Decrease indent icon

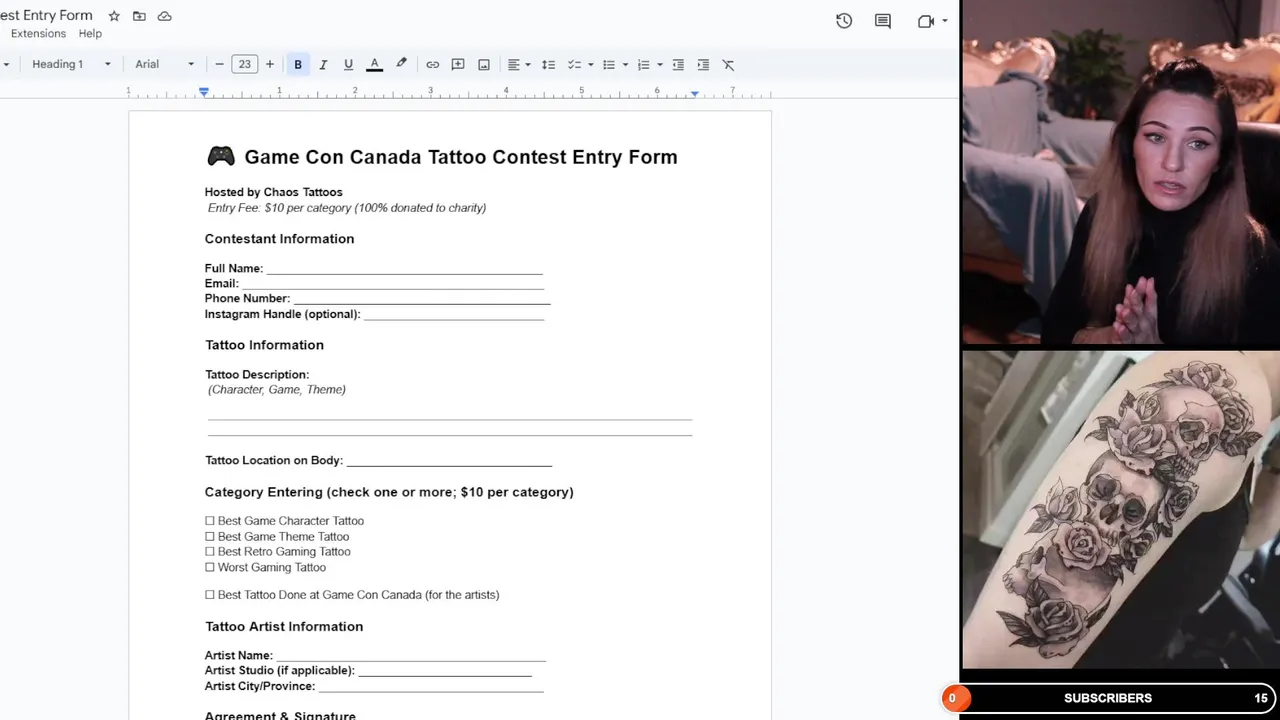678,64
